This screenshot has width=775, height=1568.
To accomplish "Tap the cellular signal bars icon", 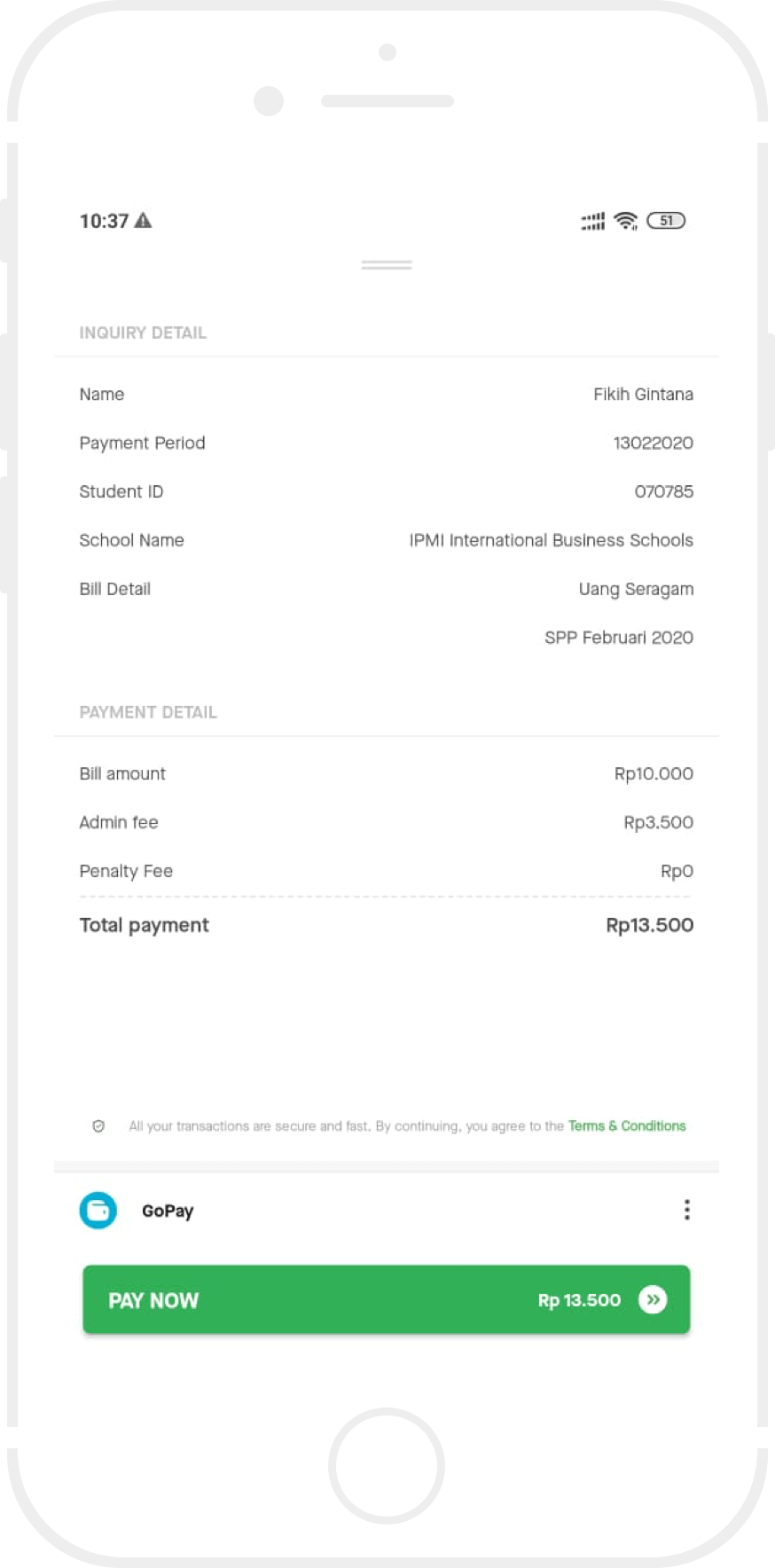I will 592,221.
